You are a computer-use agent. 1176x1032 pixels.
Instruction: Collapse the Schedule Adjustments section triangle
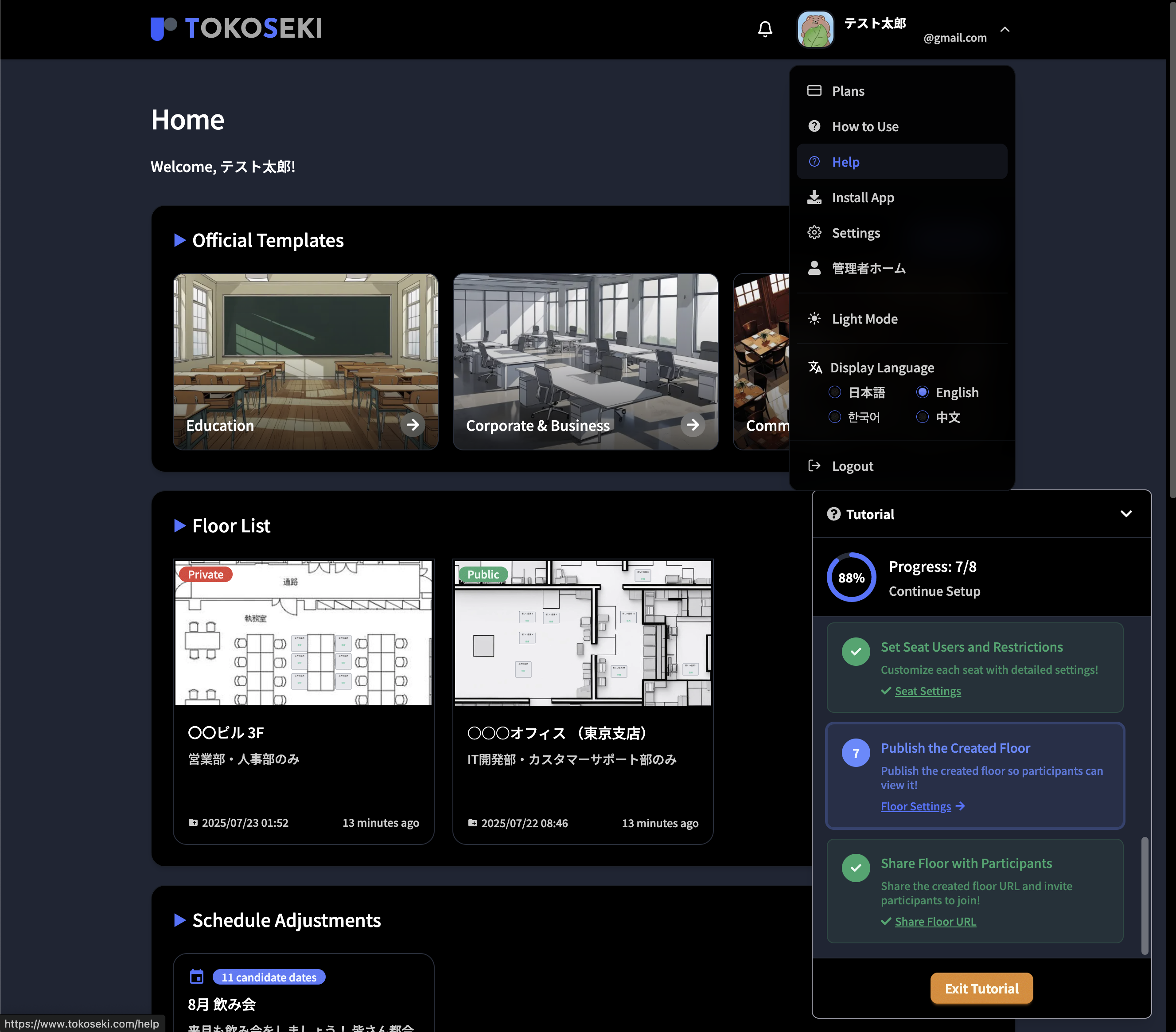[x=179, y=920]
